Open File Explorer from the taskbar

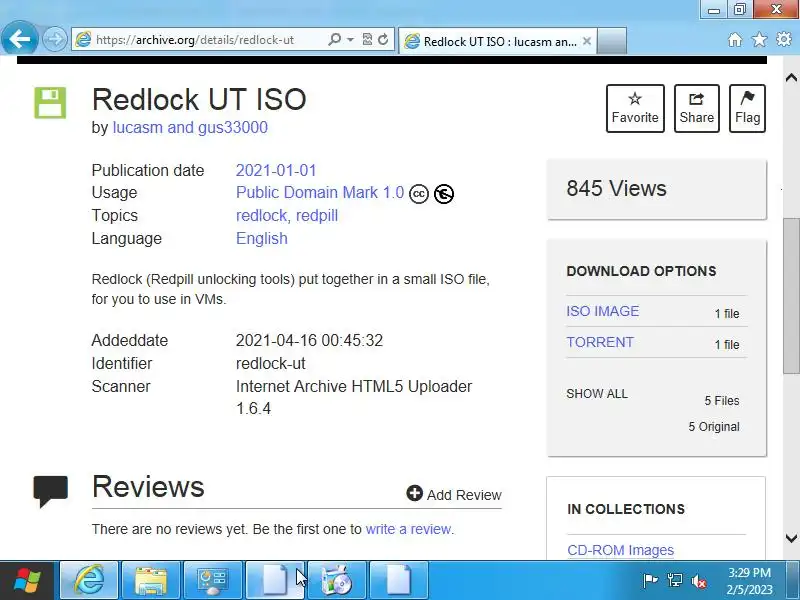[151, 581]
